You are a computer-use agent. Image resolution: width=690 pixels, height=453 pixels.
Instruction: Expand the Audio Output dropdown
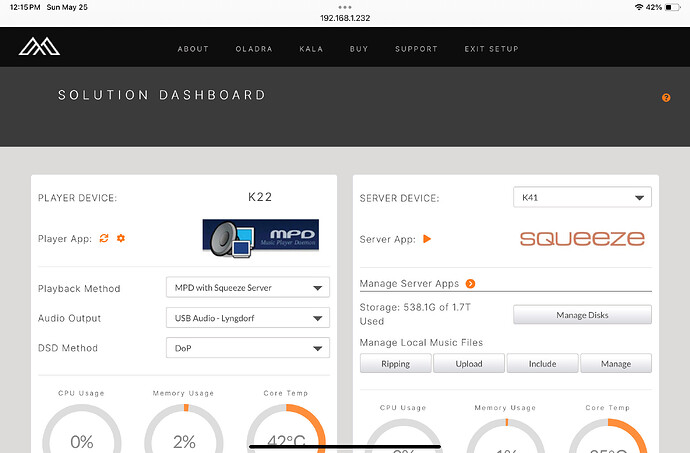[x=248, y=318]
